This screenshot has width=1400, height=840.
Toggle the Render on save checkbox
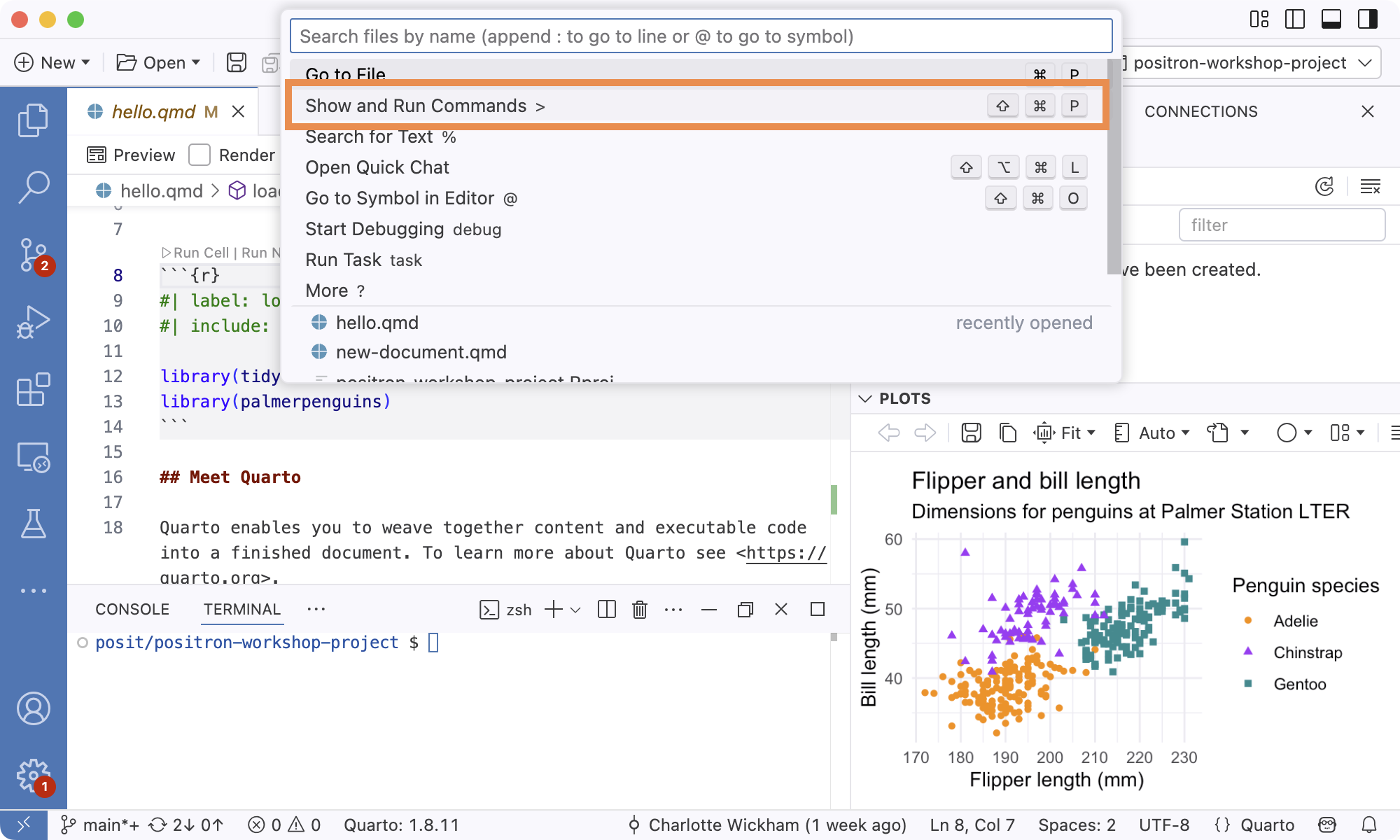click(x=199, y=155)
